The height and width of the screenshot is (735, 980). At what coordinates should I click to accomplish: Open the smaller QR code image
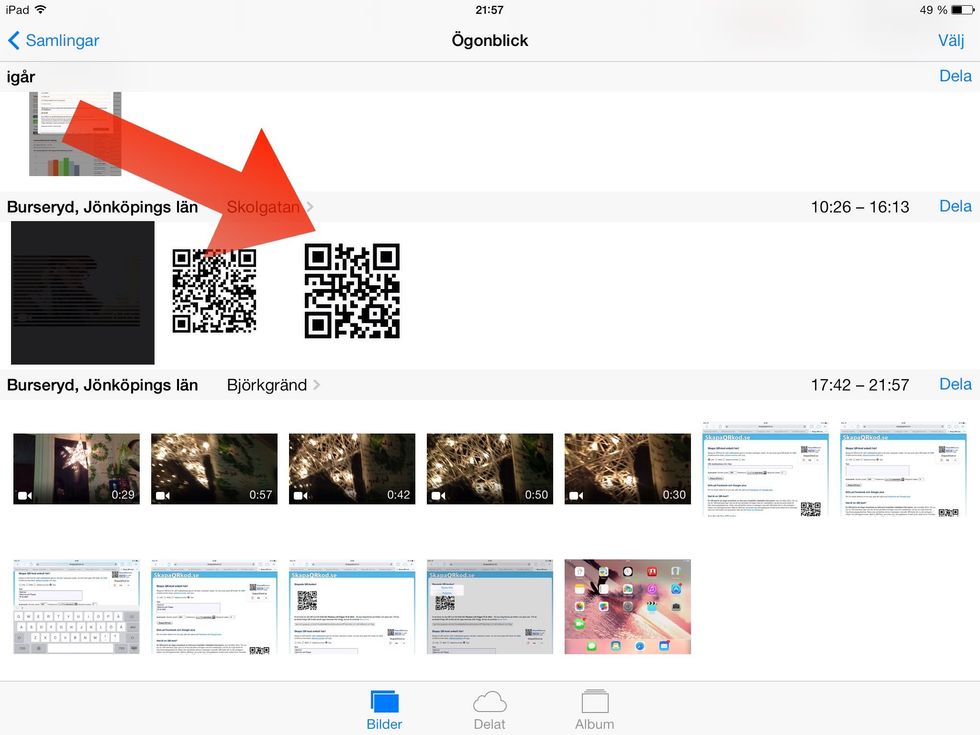(214, 291)
